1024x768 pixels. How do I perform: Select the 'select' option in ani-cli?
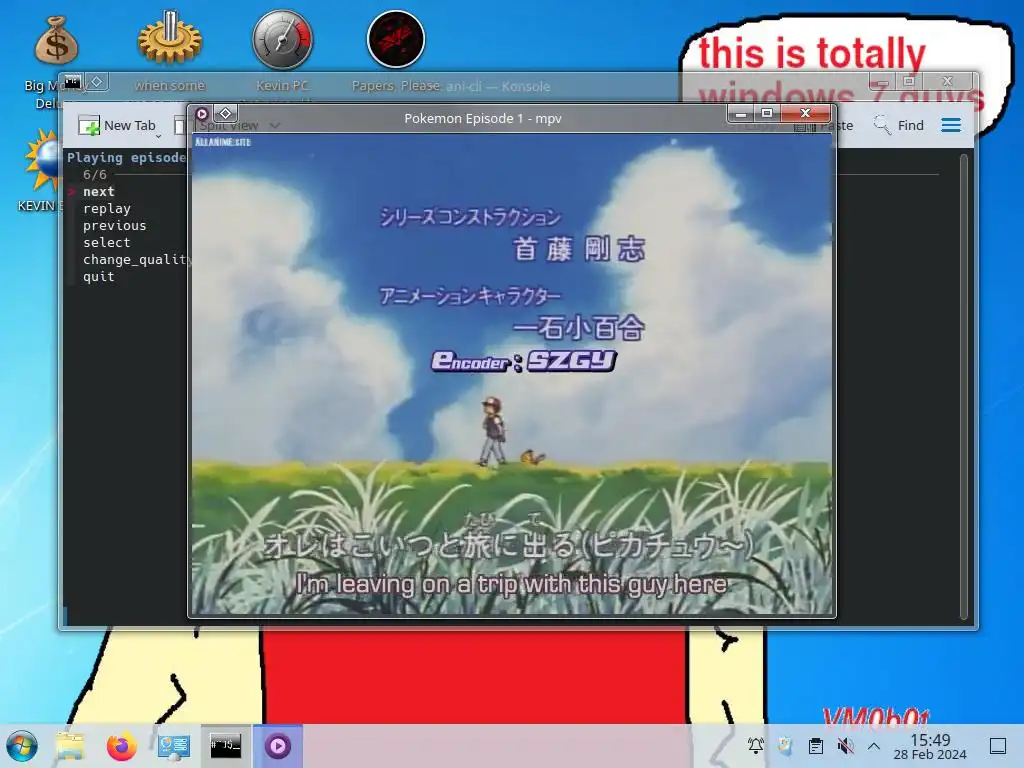coord(106,242)
